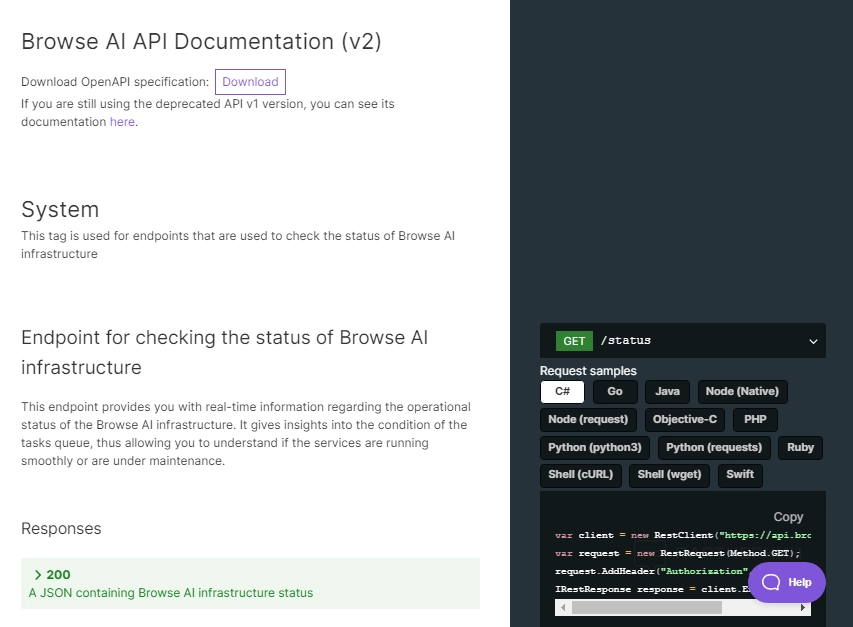The image size is (853, 627).
Task: Choose the Python (requests) sample tab
Action: click(x=714, y=448)
